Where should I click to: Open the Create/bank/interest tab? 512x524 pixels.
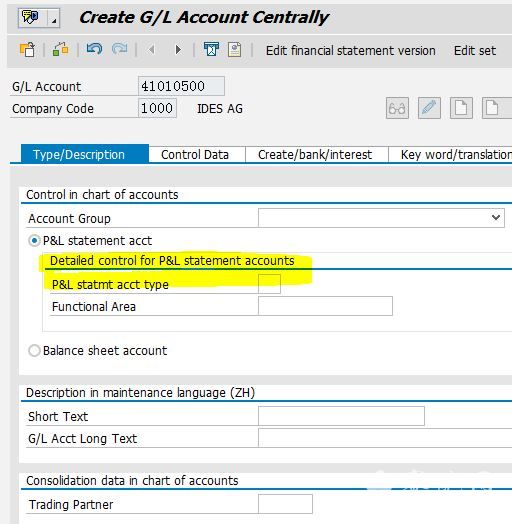pyautogui.click(x=315, y=155)
